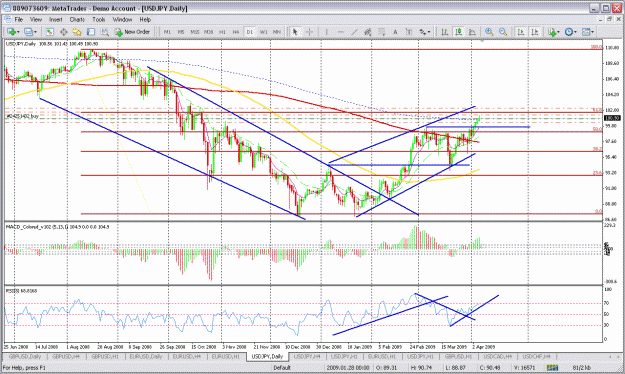Open the Help menu
The image size is (625, 374).
click(x=145, y=19)
